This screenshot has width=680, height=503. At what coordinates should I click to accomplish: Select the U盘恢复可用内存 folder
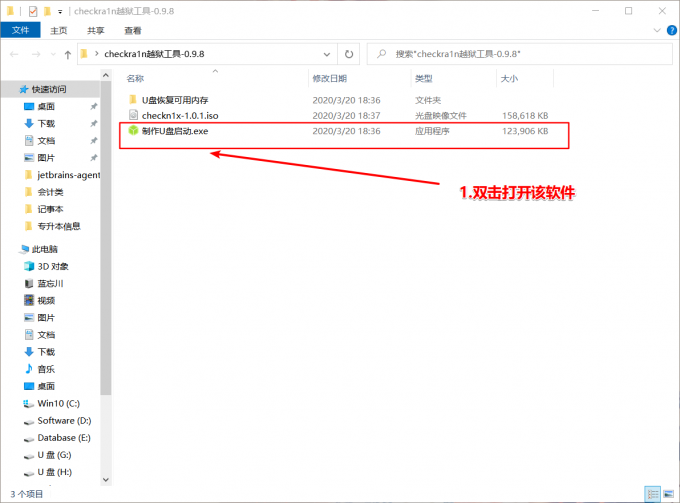click(x=175, y=100)
